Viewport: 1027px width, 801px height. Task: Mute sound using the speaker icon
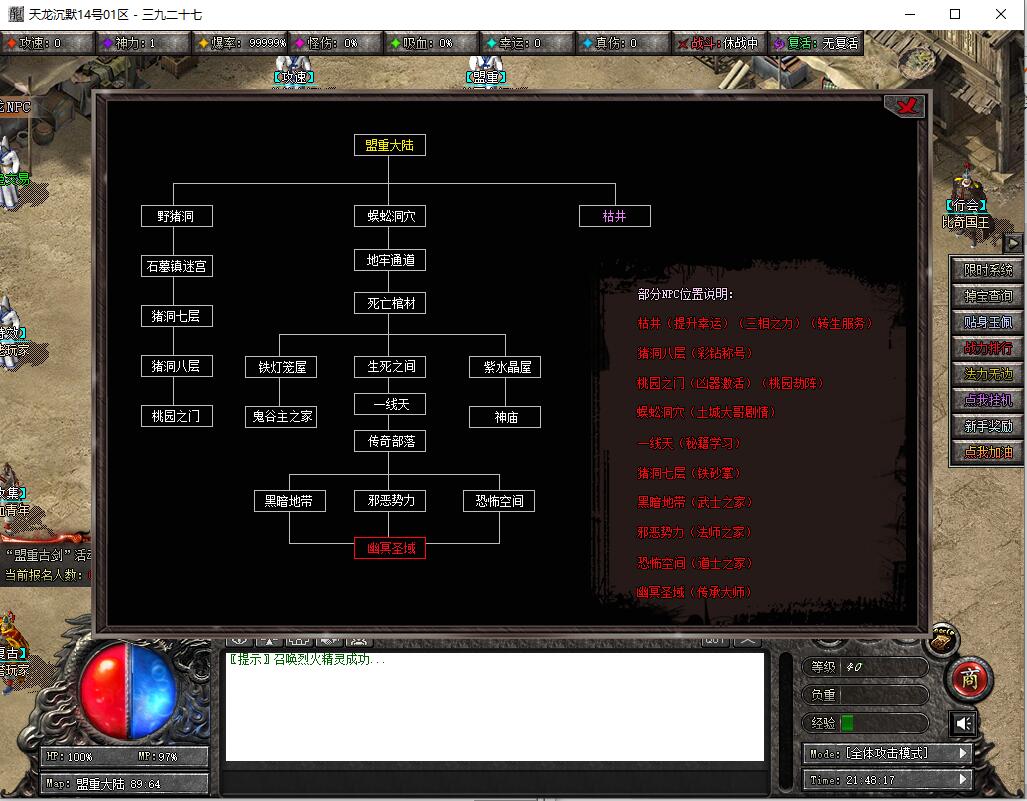(x=963, y=723)
